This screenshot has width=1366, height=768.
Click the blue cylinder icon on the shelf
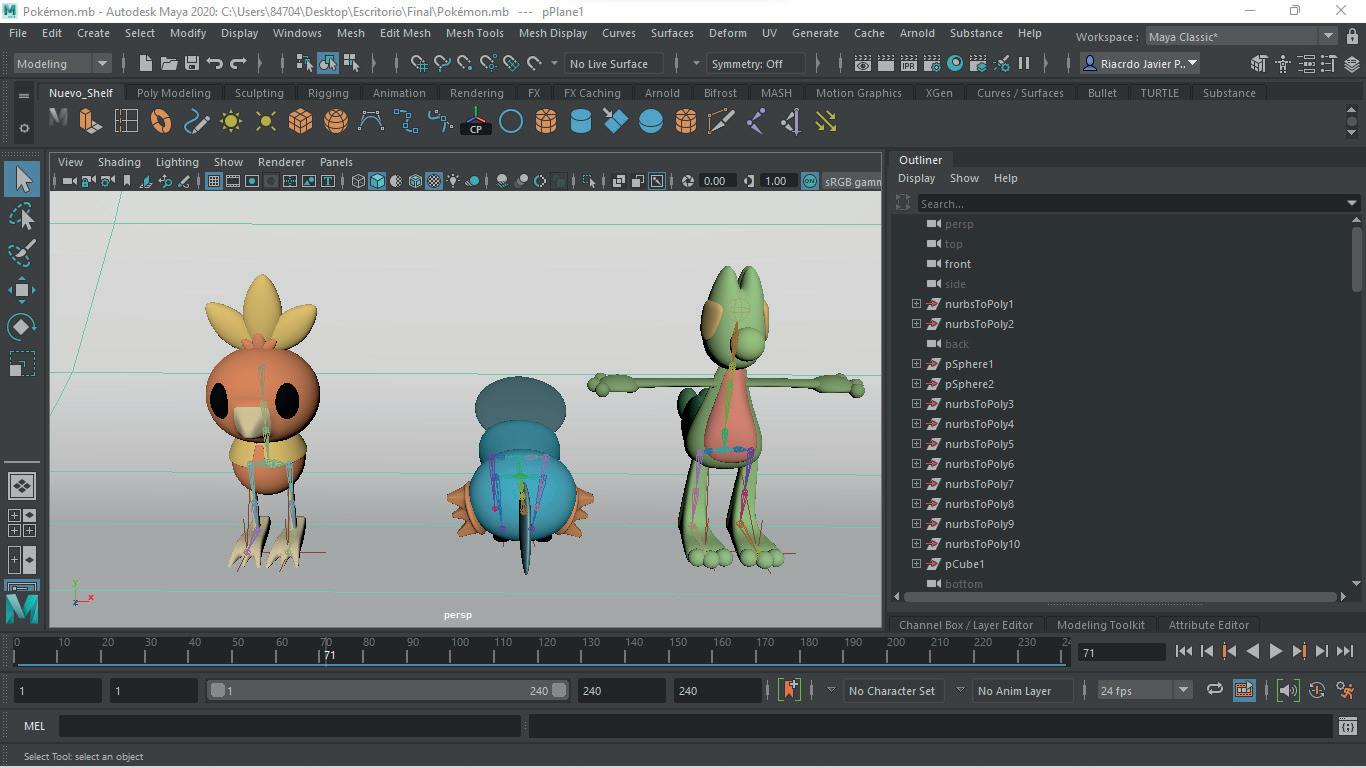point(580,122)
